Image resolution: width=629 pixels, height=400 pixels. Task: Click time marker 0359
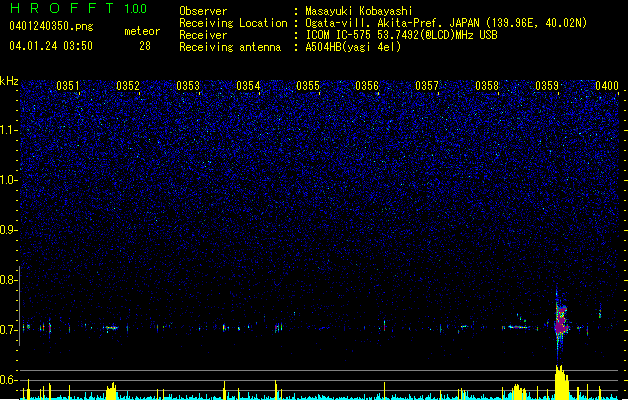pyautogui.click(x=547, y=86)
